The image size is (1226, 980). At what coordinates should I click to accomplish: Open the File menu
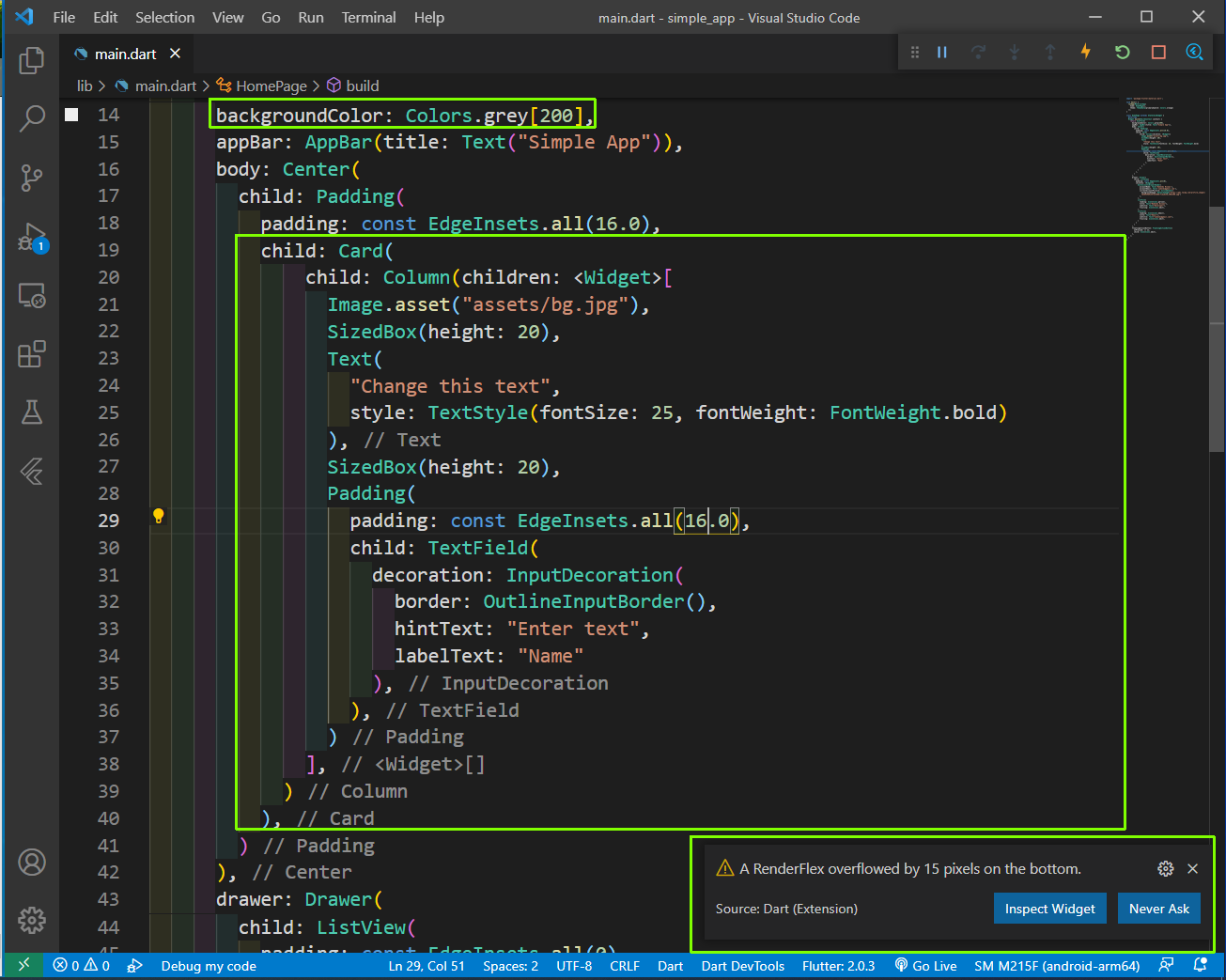click(x=64, y=17)
